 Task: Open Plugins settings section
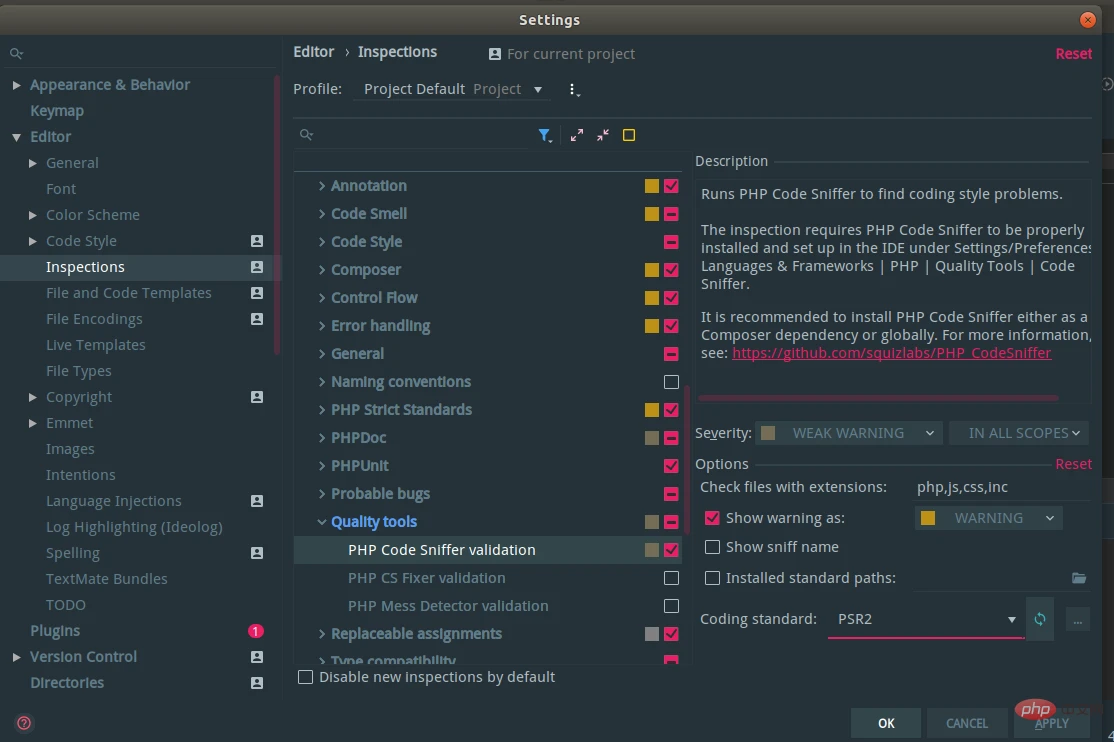55,631
